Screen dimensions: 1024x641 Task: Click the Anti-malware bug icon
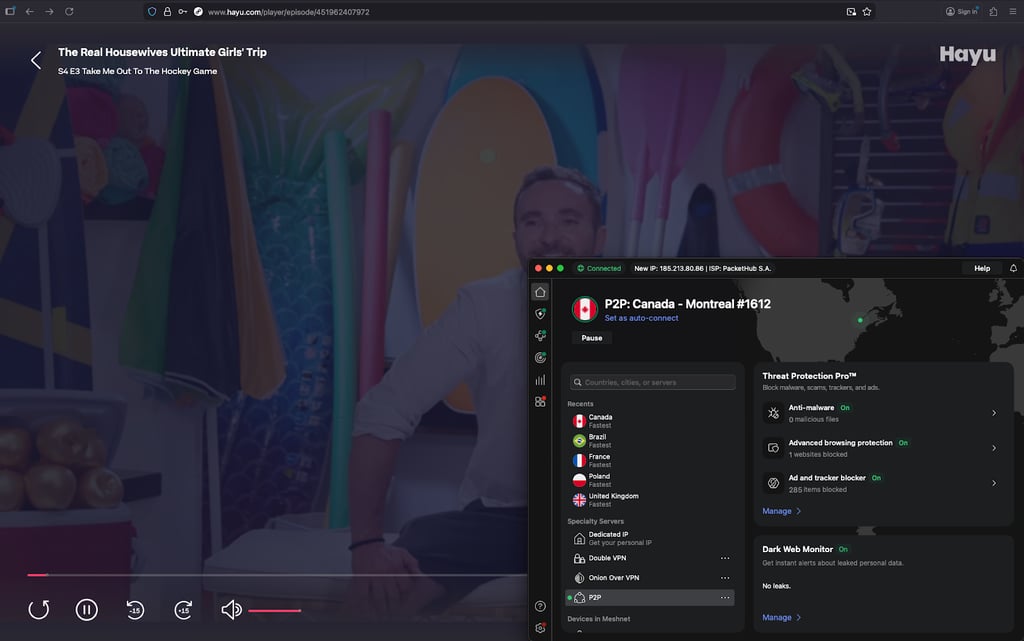coord(773,413)
